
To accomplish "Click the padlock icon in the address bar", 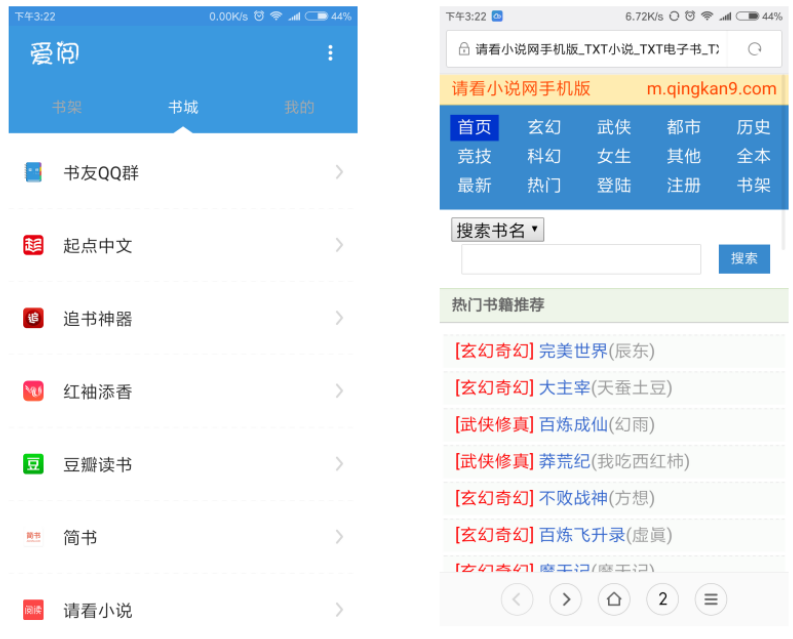I will pos(463,49).
